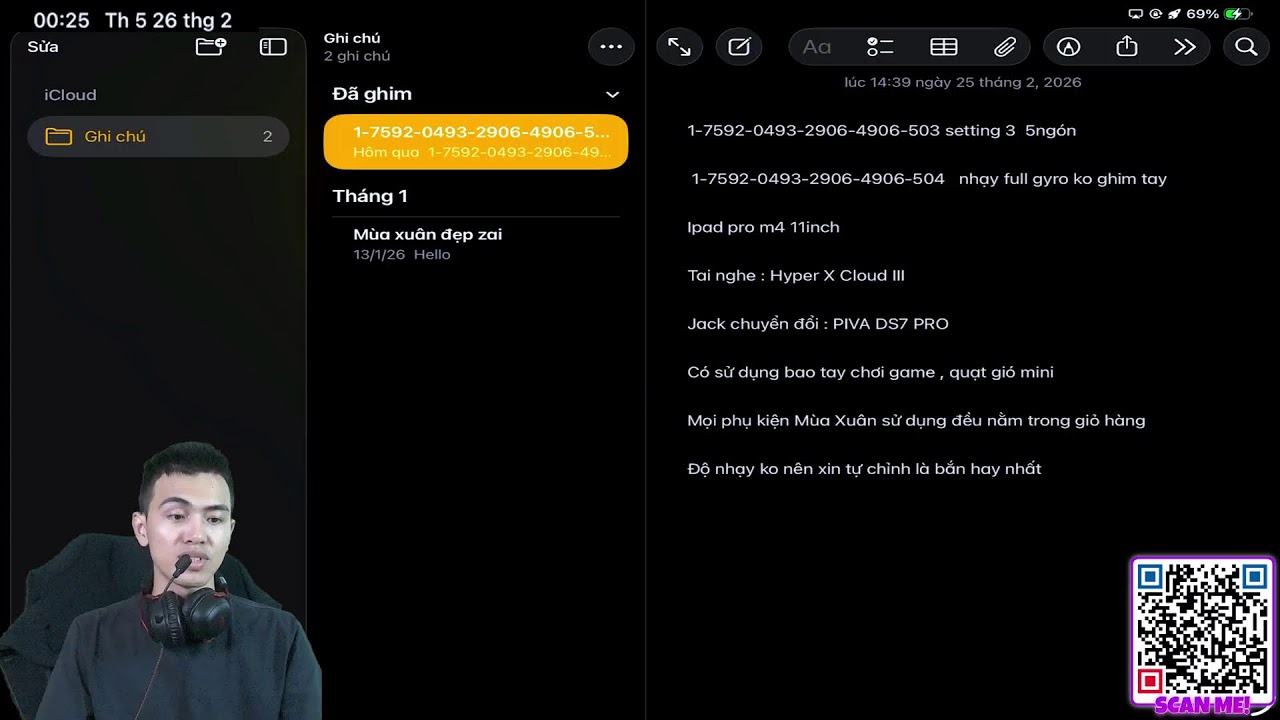Tap the 2 ghi chú count under the list title
The height and width of the screenshot is (720, 1280).
[x=357, y=57]
